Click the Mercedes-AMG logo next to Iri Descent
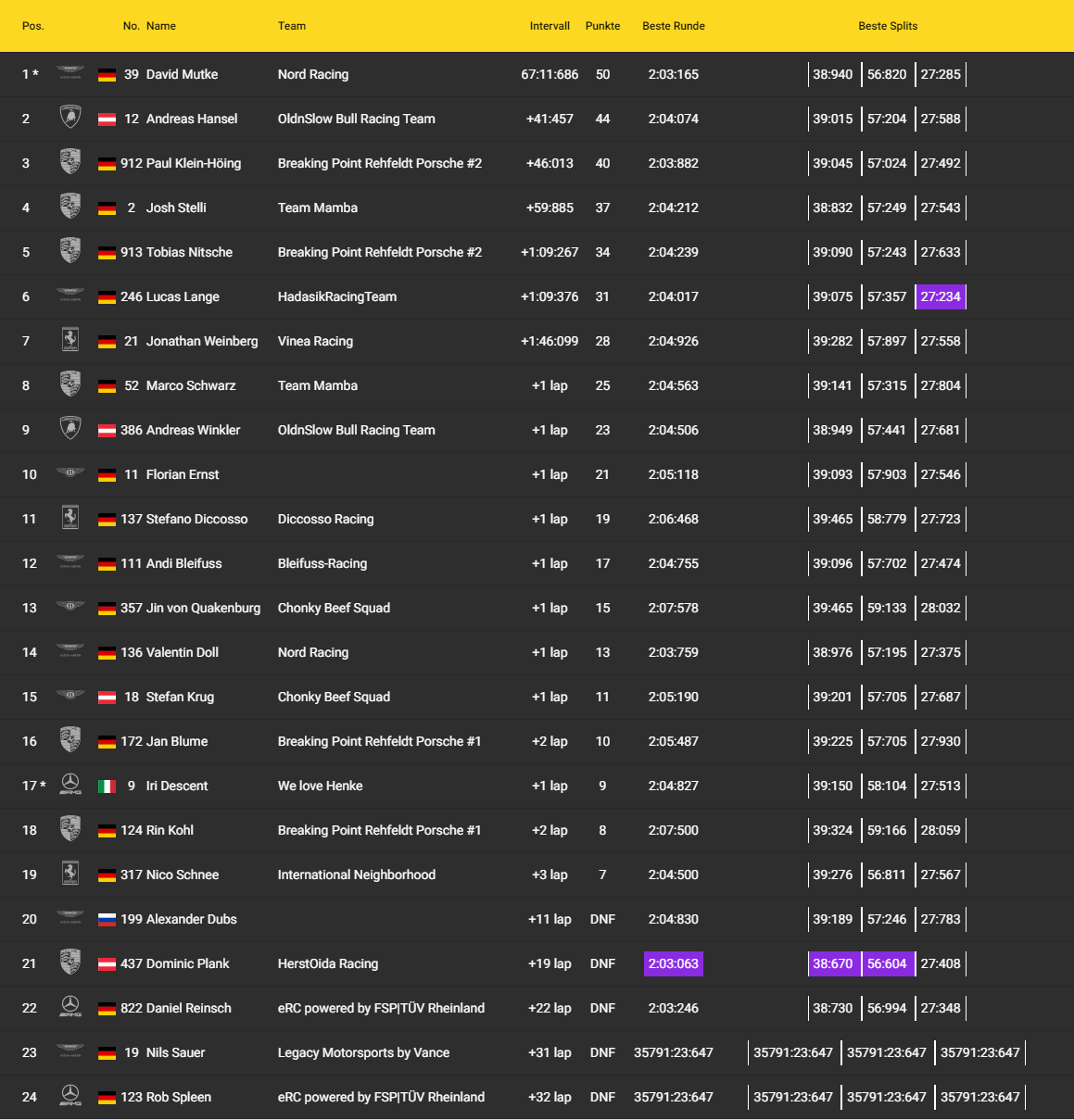The image size is (1074, 1120). [x=70, y=785]
